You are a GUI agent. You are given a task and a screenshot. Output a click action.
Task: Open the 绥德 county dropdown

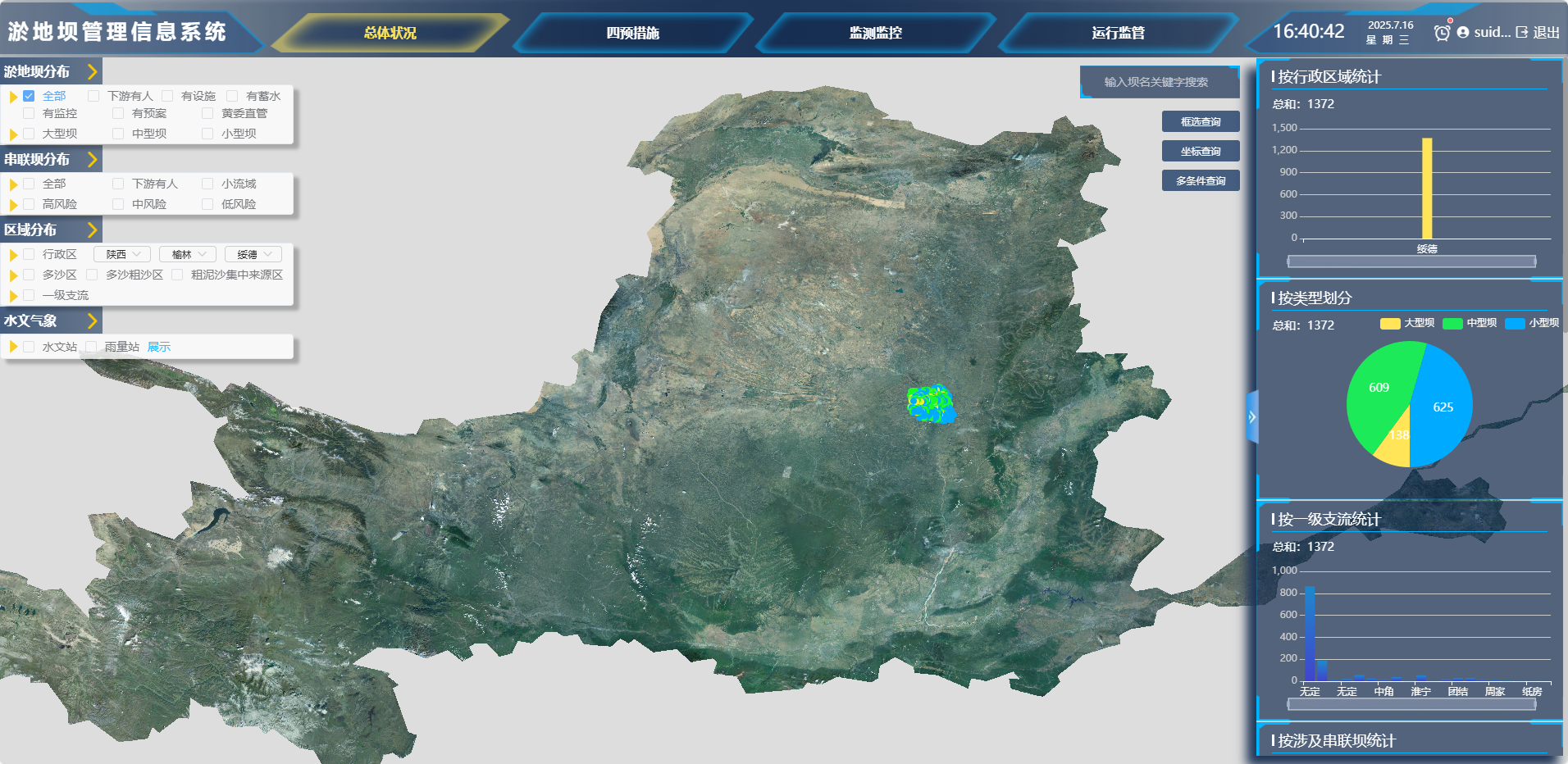(253, 255)
